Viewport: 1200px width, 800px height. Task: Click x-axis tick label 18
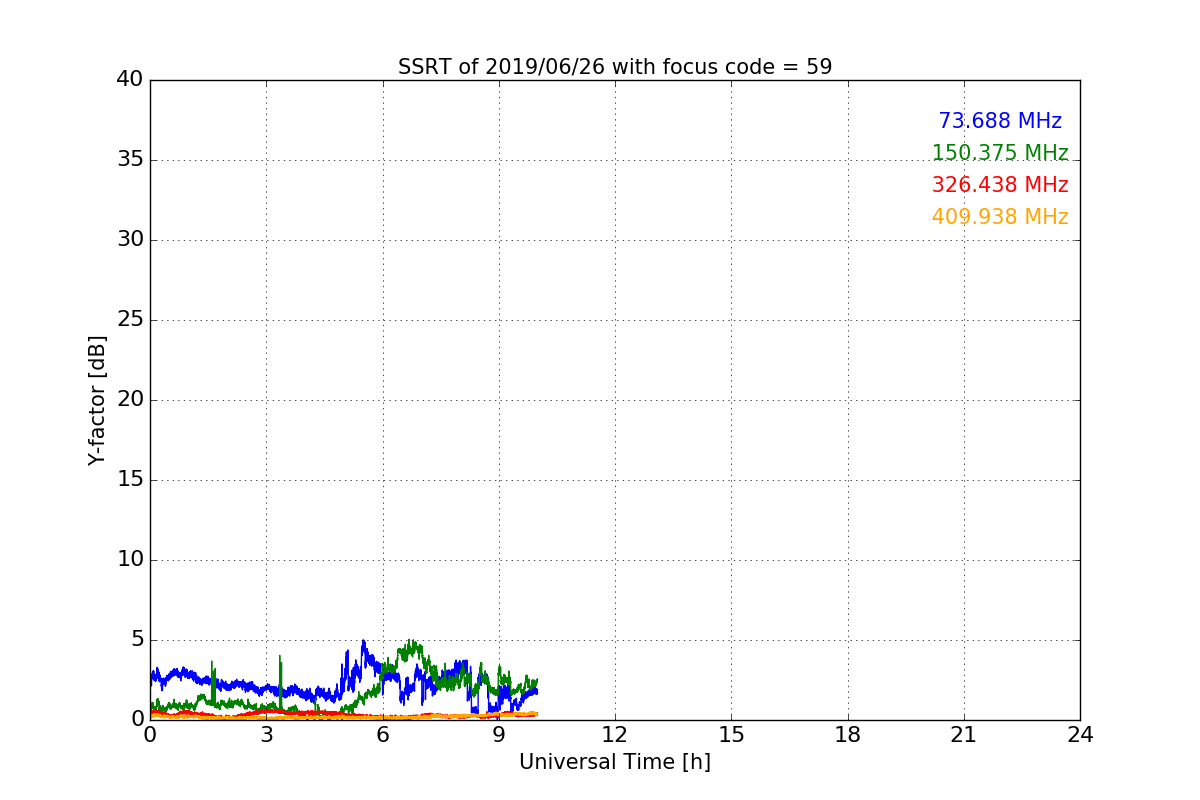pyautogui.click(x=848, y=735)
